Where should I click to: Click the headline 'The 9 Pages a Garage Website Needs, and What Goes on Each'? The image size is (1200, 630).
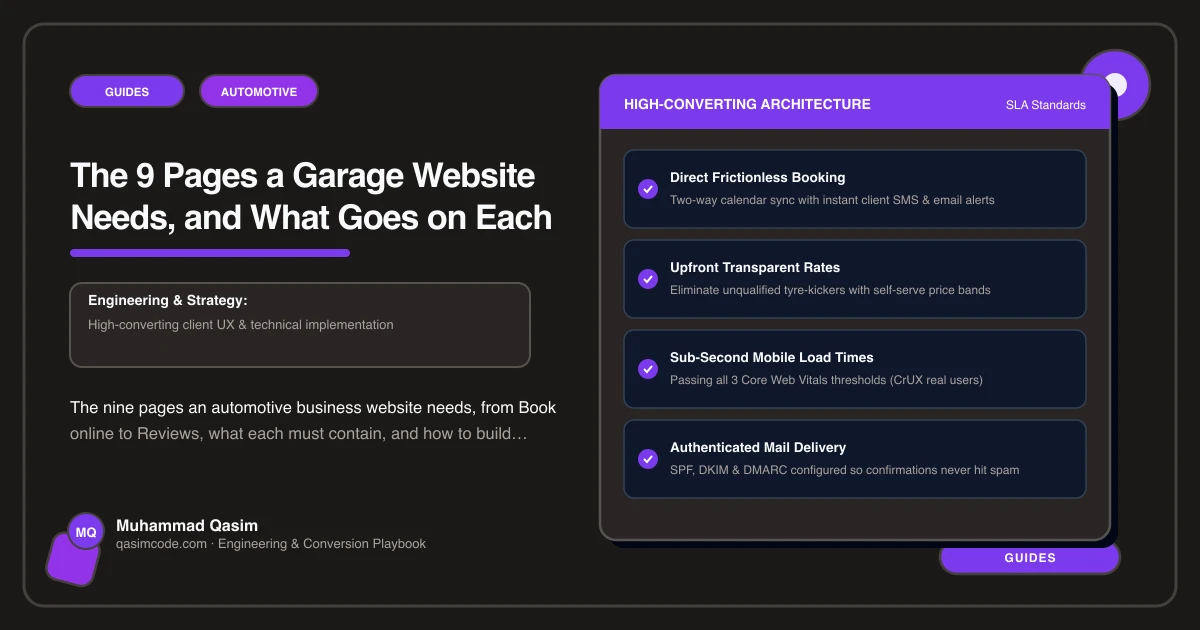click(311, 196)
